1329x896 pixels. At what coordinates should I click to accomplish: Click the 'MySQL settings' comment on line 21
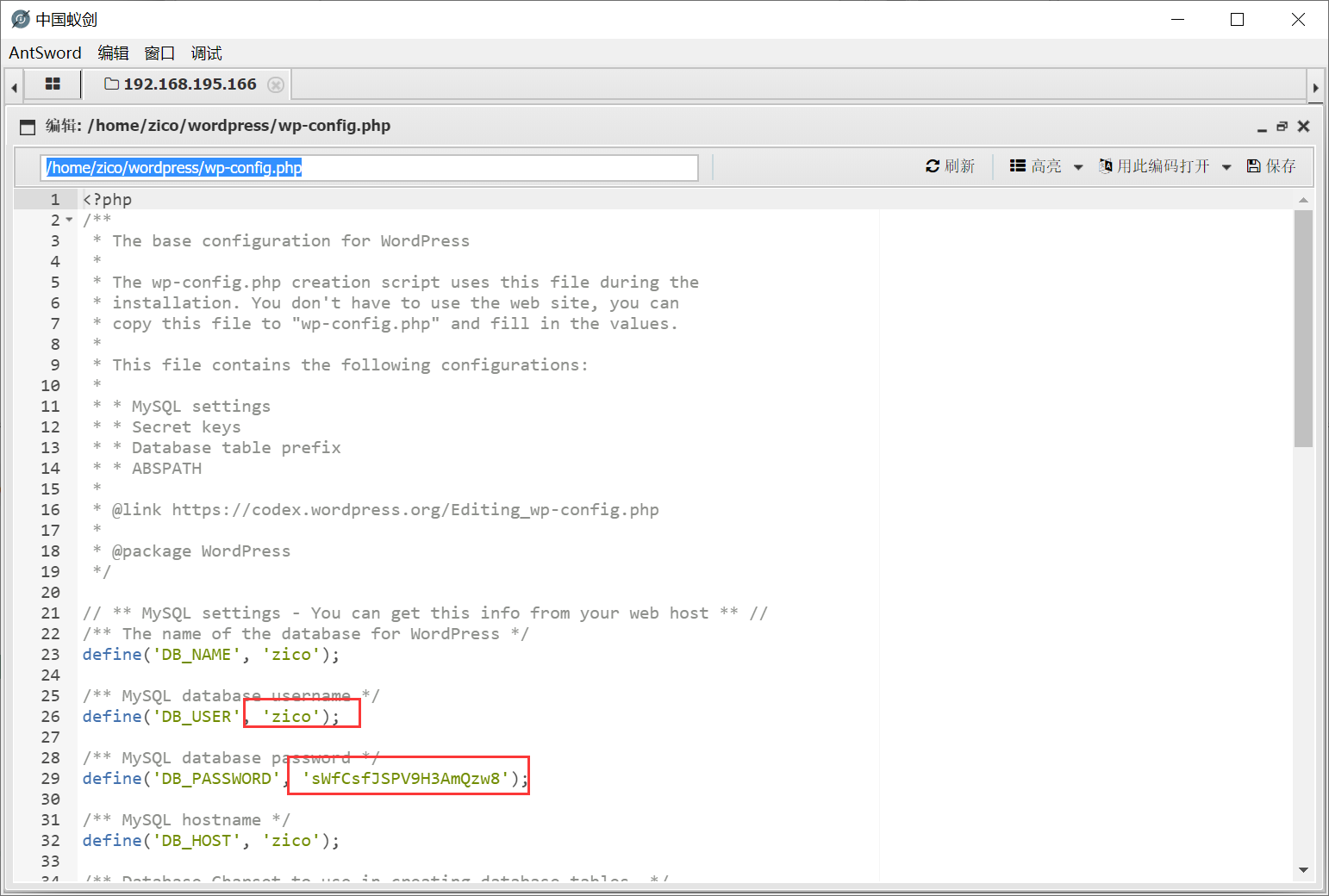pos(425,613)
